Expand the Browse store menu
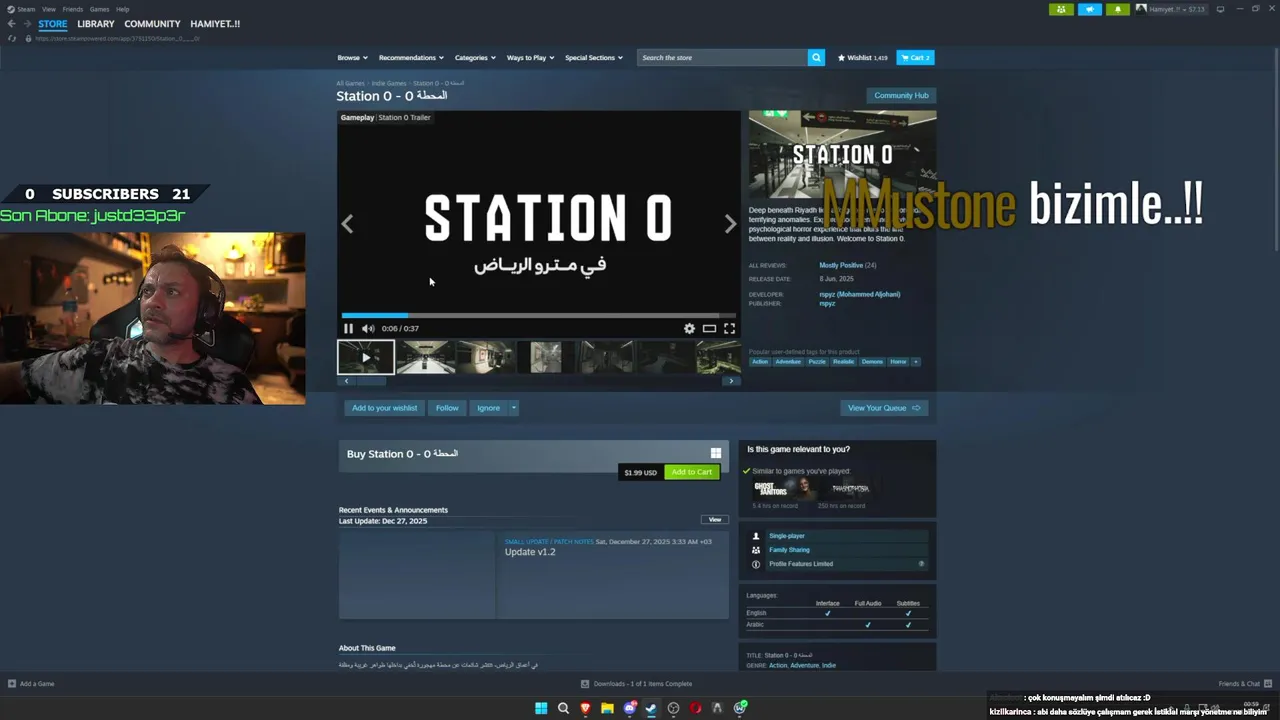 pos(352,57)
